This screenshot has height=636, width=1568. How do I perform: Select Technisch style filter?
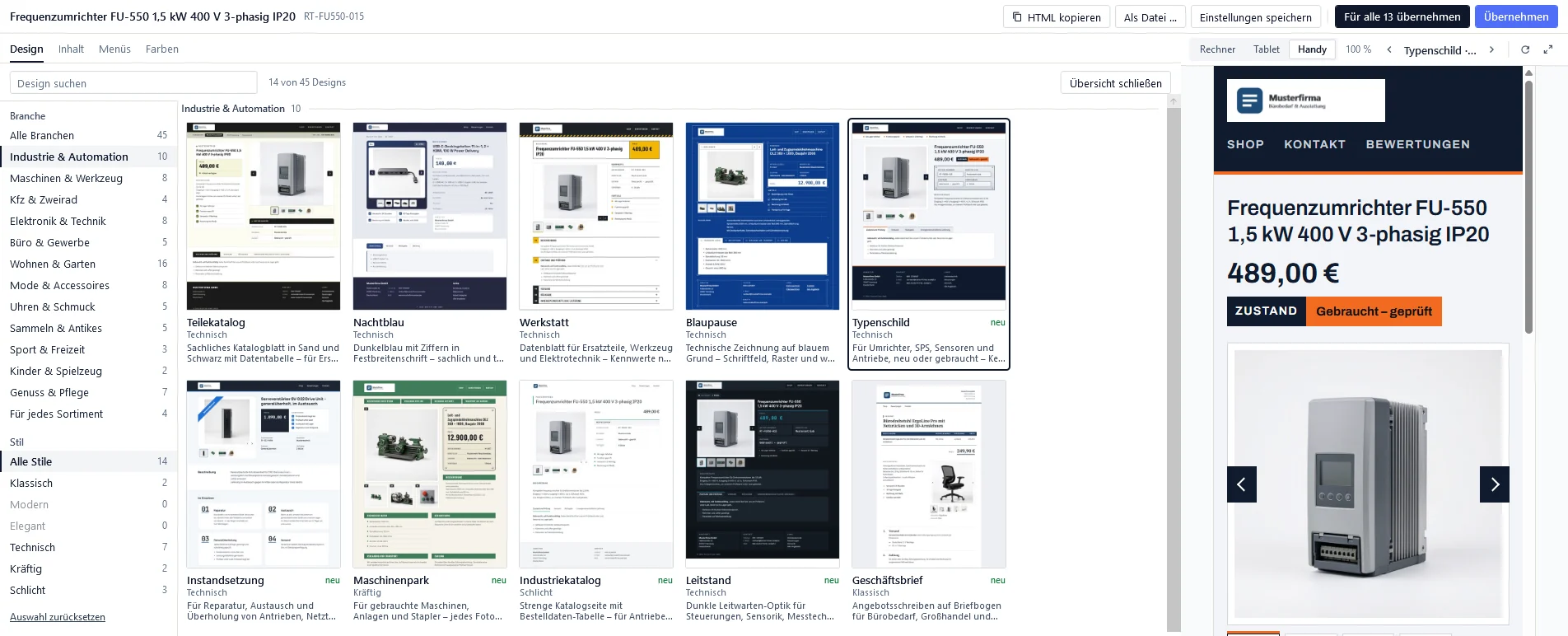point(88,547)
